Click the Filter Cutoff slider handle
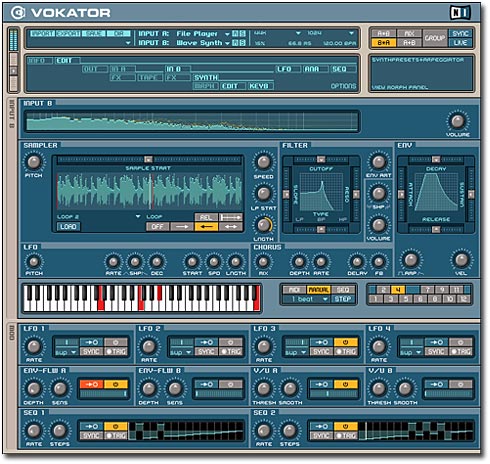Image resolution: width=490 pixels, height=464 pixels. [x=321, y=159]
